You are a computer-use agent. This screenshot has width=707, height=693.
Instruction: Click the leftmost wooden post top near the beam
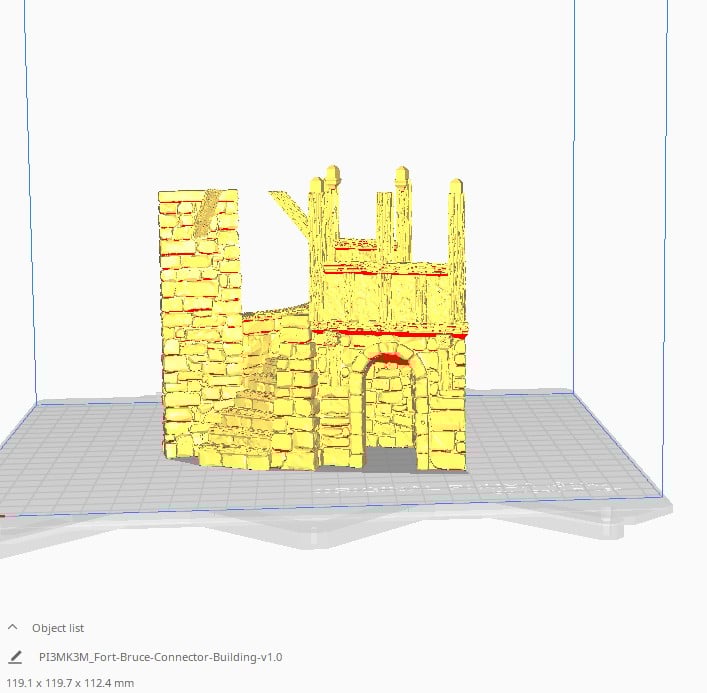[x=316, y=188]
